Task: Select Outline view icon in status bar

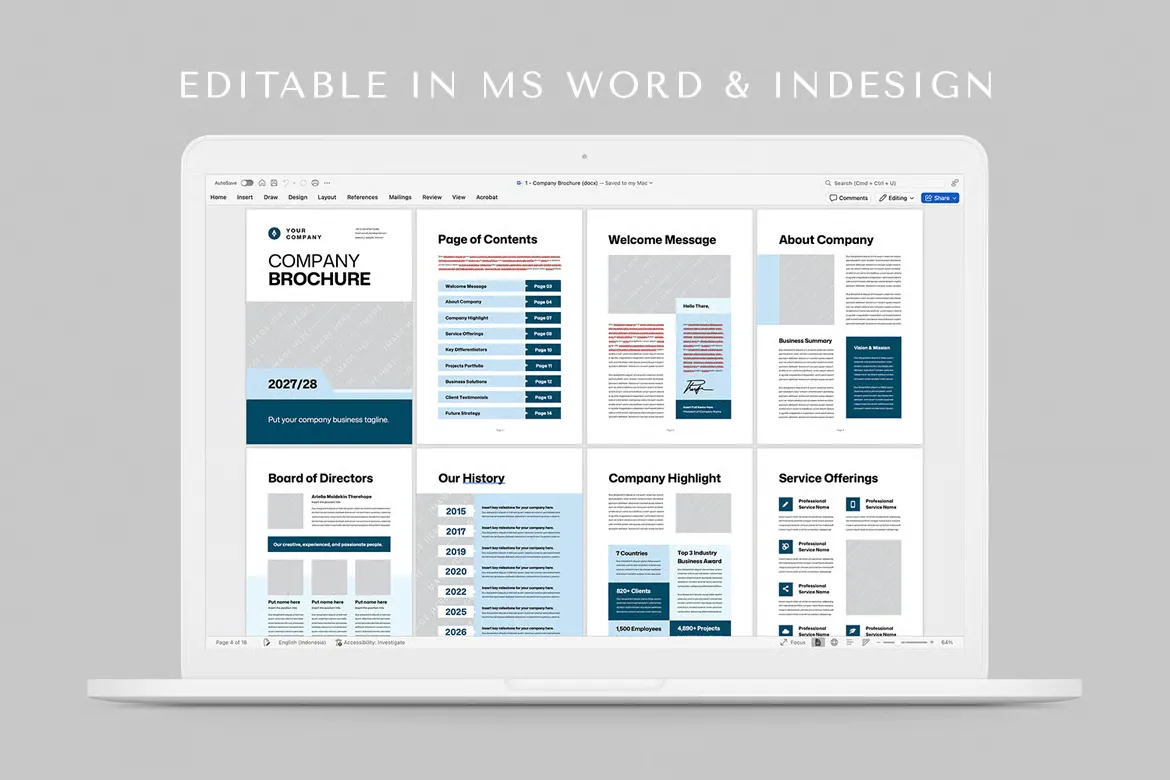Action: click(x=850, y=642)
